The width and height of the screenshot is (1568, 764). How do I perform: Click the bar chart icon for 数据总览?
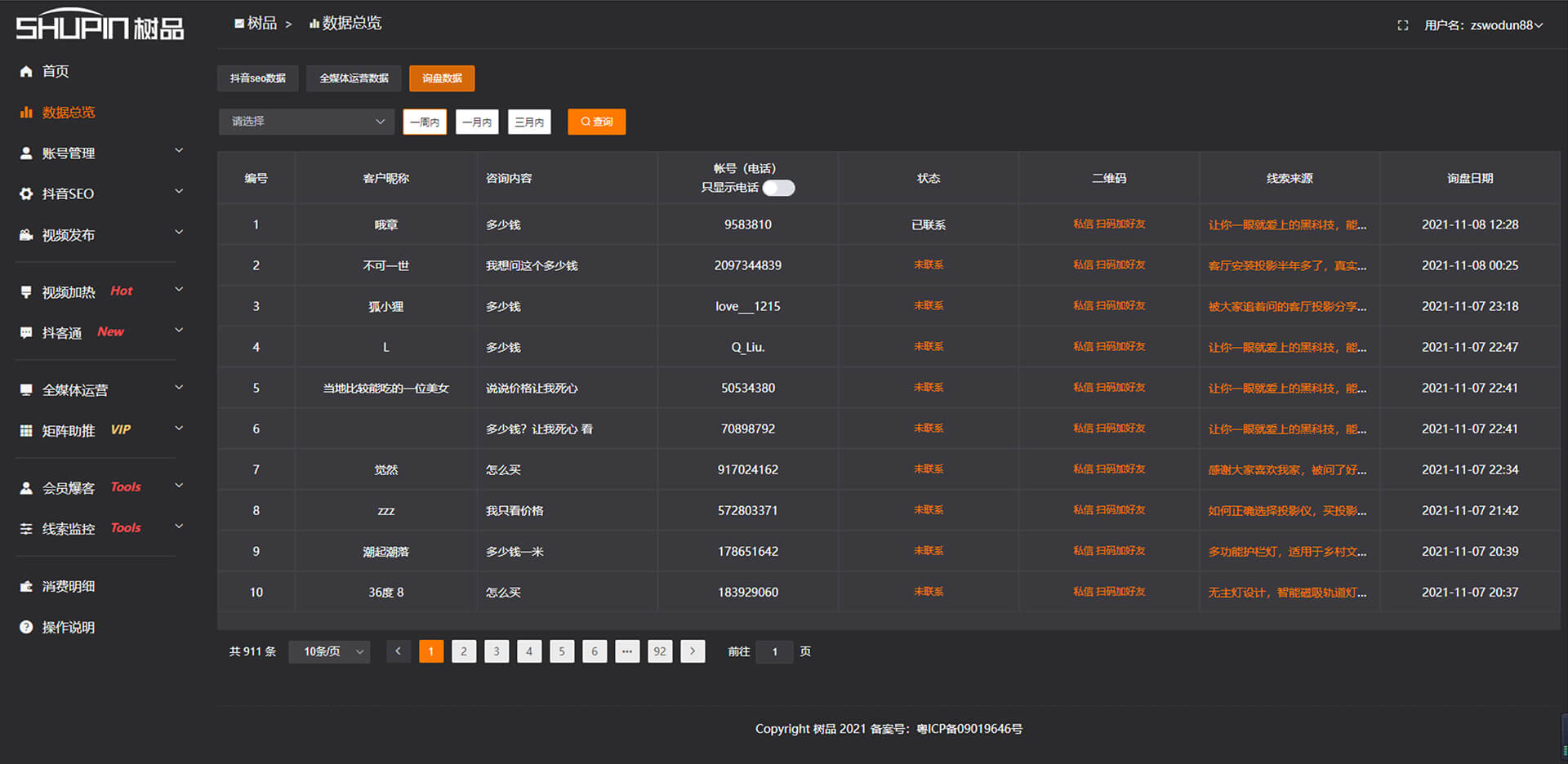[x=26, y=112]
